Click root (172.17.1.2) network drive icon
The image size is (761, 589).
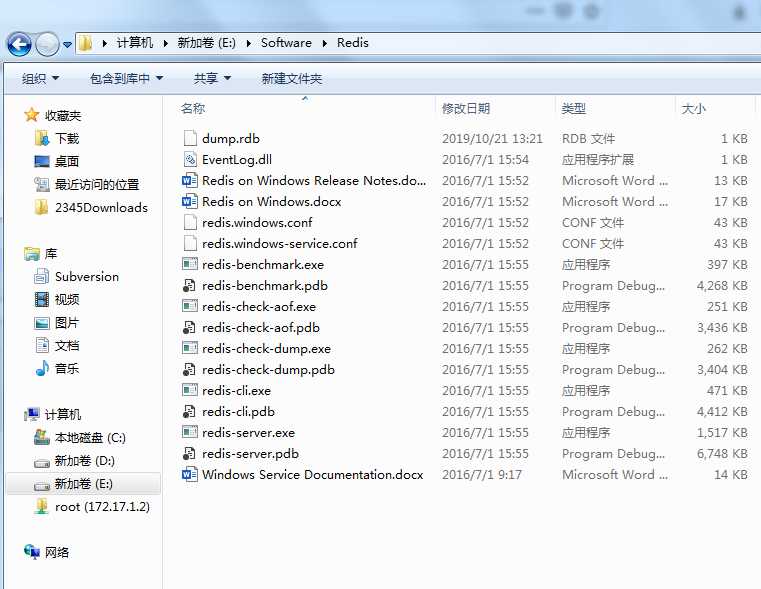42,507
